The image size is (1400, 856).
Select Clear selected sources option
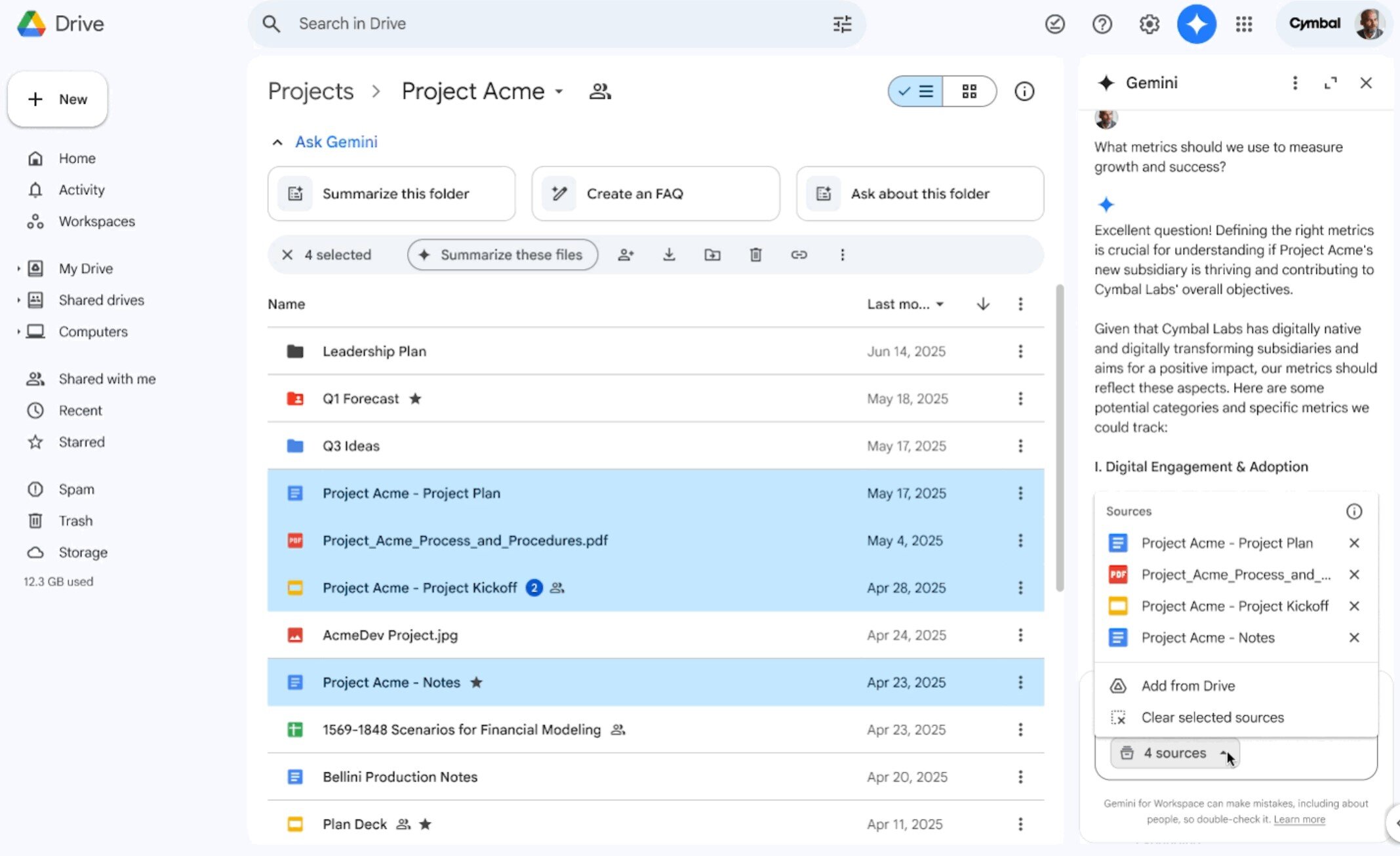click(x=1212, y=717)
